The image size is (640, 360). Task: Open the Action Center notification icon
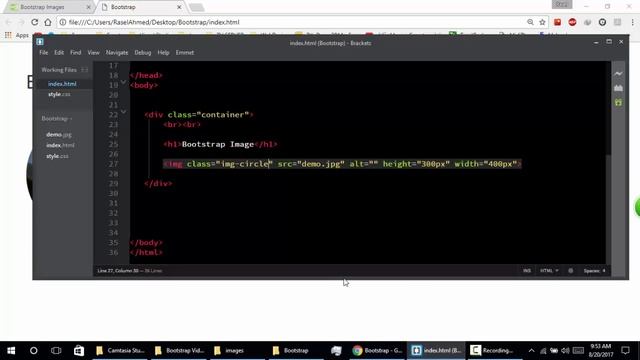tap(625, 351)
